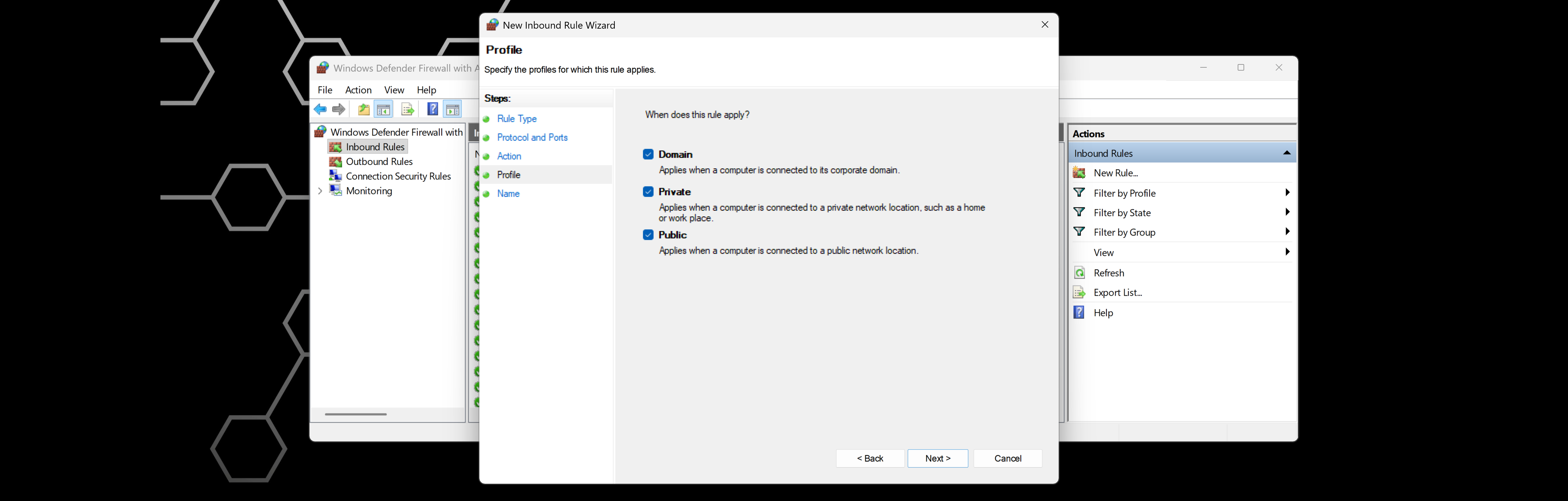Collapse the Inbound Rules actions section
Screen dimensions: 1568x501
point(1287,153)
